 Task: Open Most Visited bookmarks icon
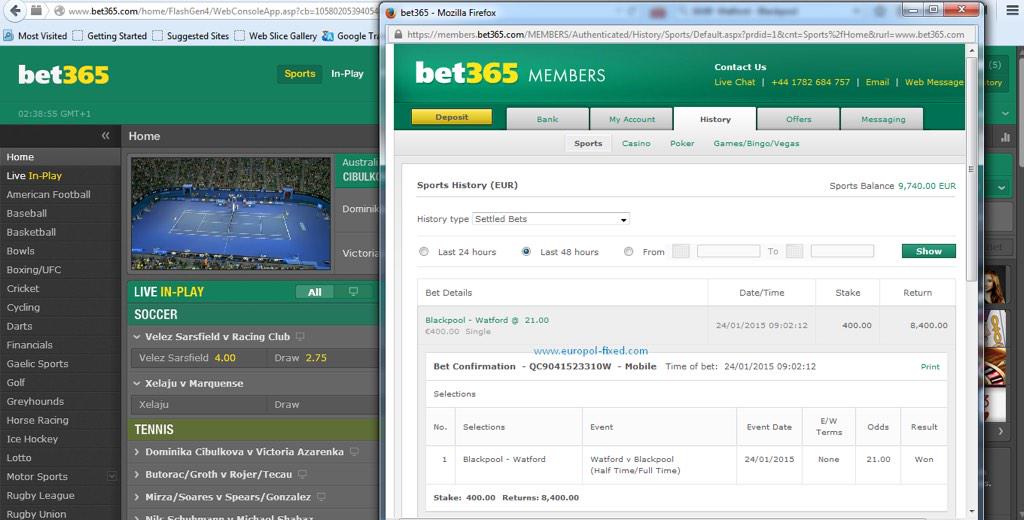point(8,36)
